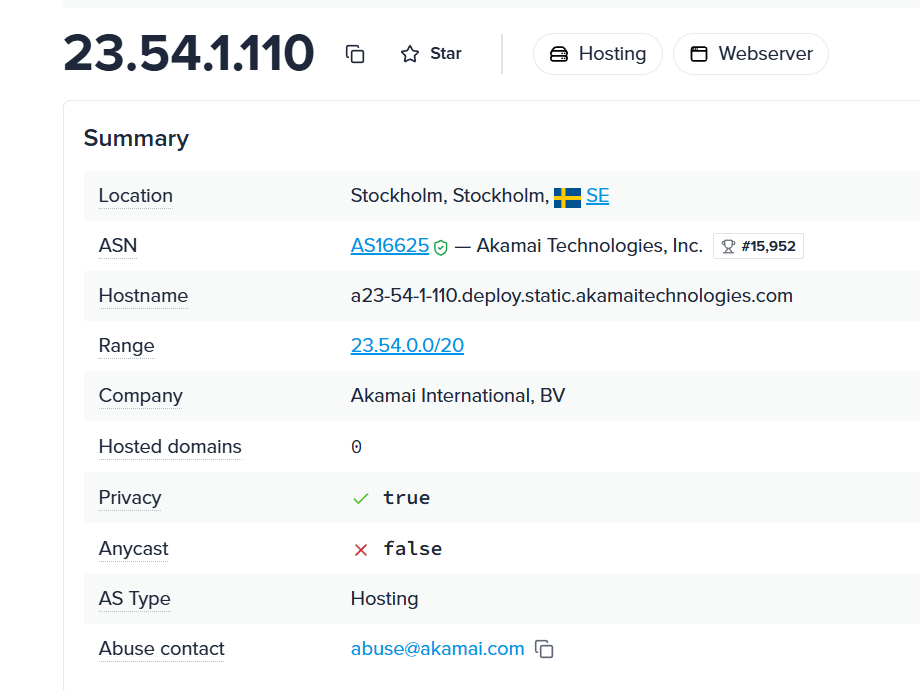Select the hostname a23-54-1-110.deploy.static.akamaitechnologies.com
Screen dimensions: 920x691
tap(571, 295)
